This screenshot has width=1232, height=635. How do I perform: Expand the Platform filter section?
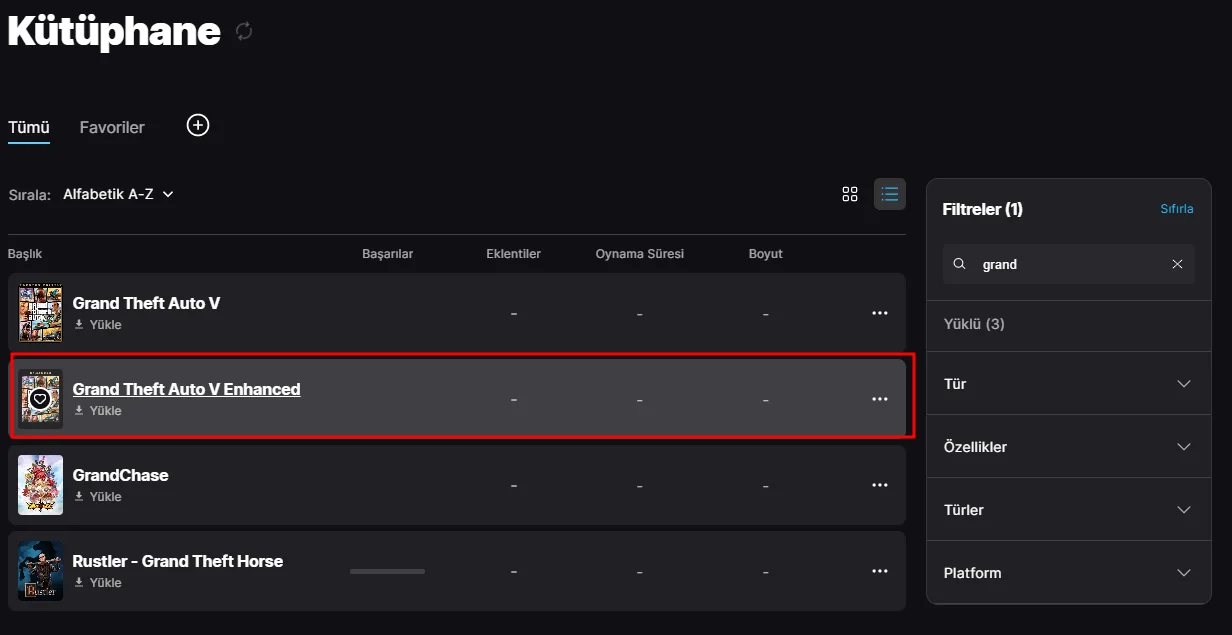(x=1069, y=573)
